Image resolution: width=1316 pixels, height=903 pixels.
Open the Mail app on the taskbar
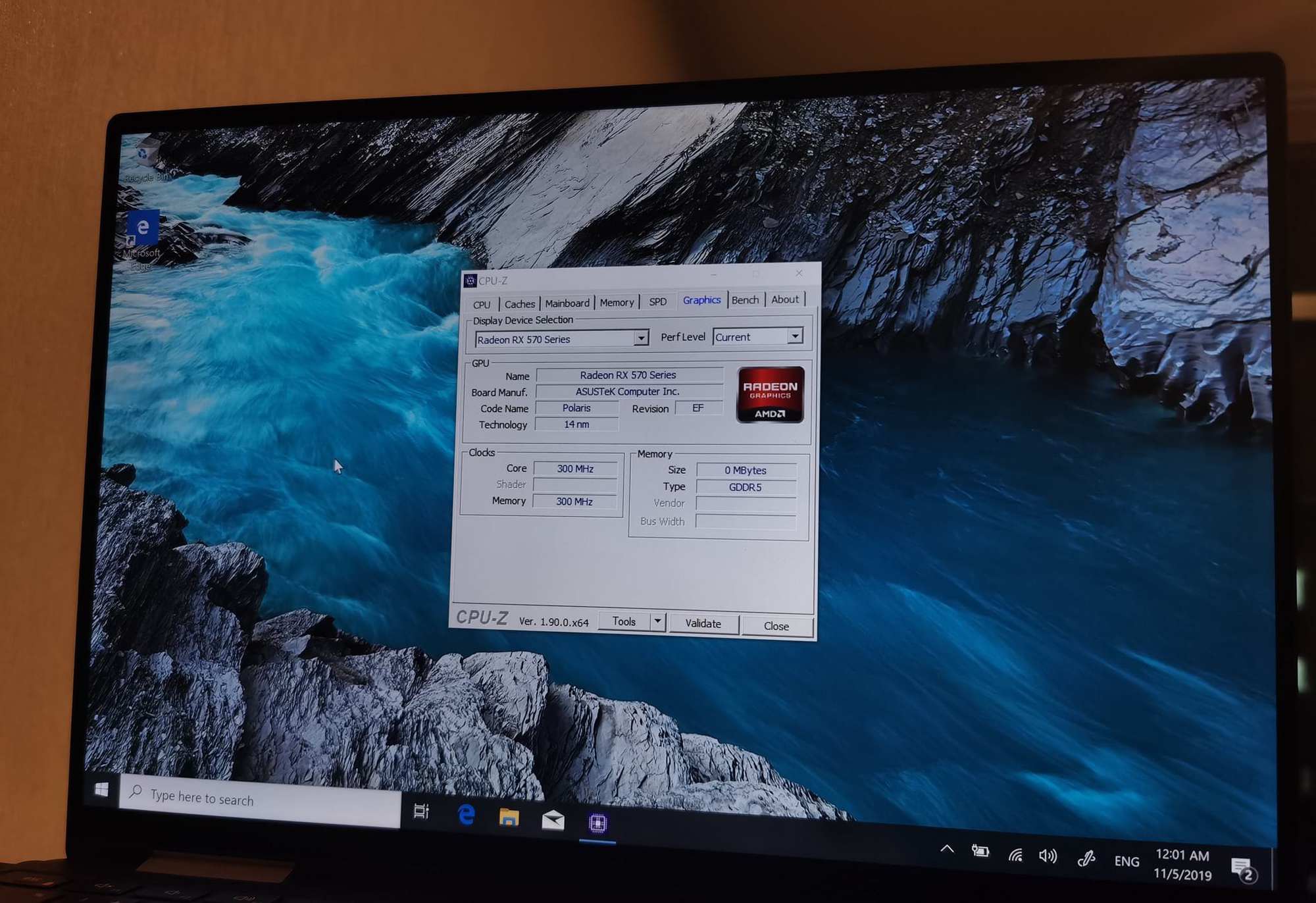click(x=553, y=820)
